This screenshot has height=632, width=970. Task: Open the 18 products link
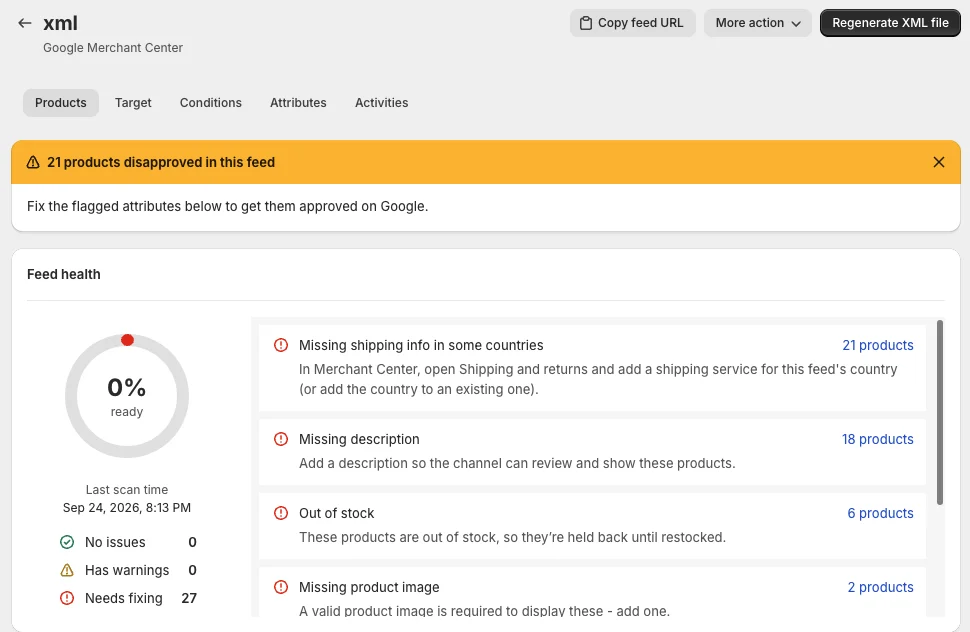click(877, 439)
